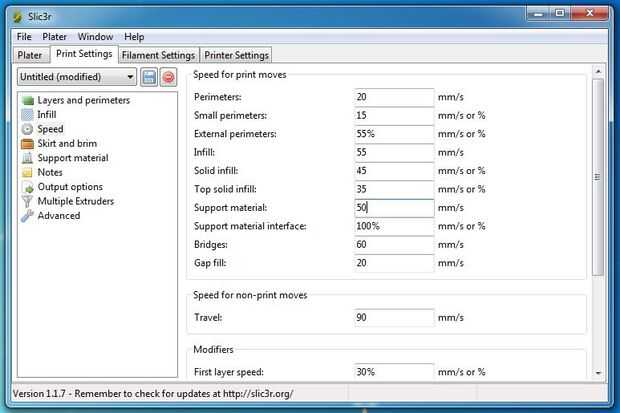Switch to the Filament Settings tab
Screen dimensions: 620x413
pyautogui.click(x=159, y=55)
